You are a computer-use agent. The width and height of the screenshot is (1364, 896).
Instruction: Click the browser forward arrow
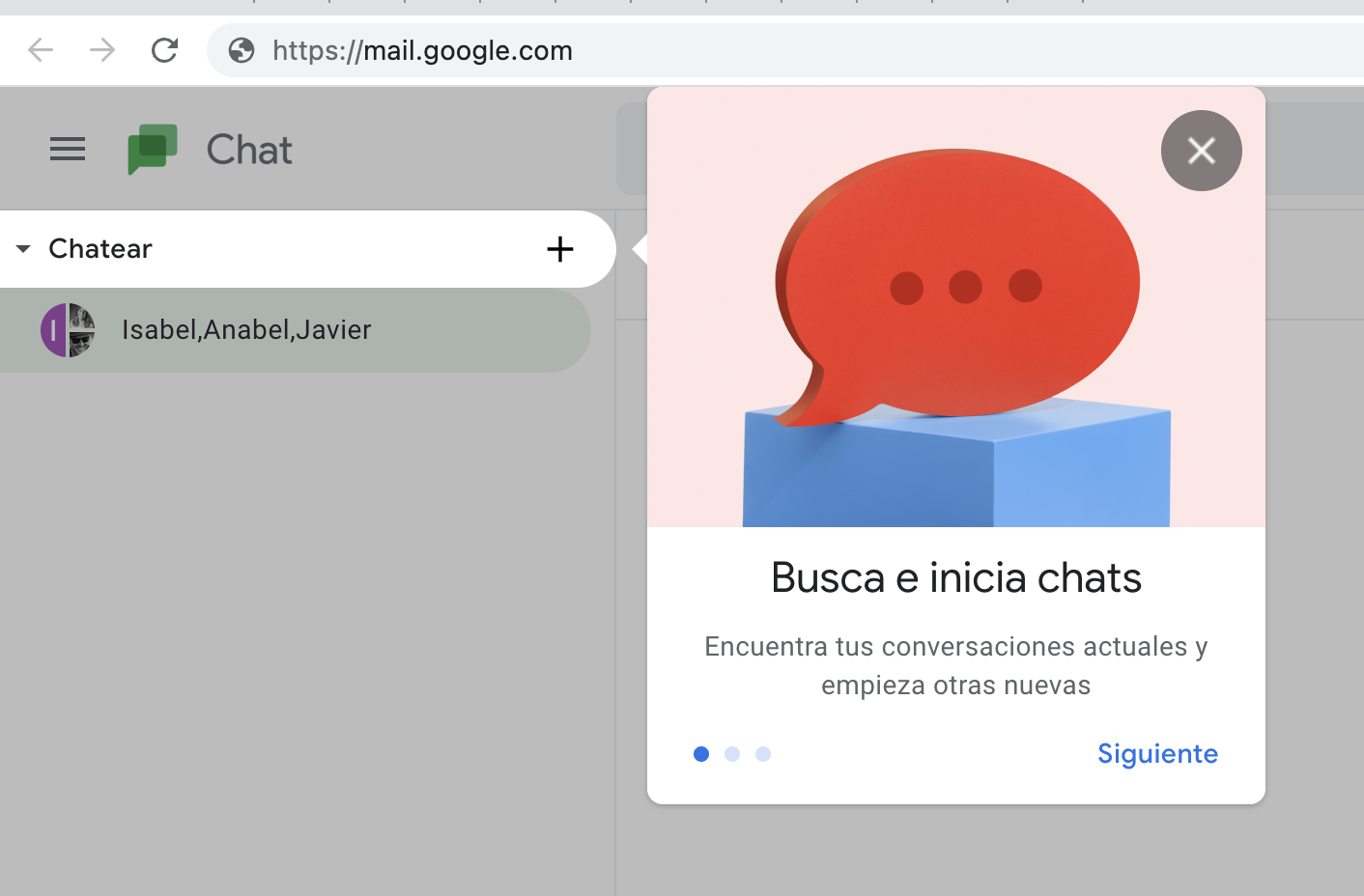point(102,50)
